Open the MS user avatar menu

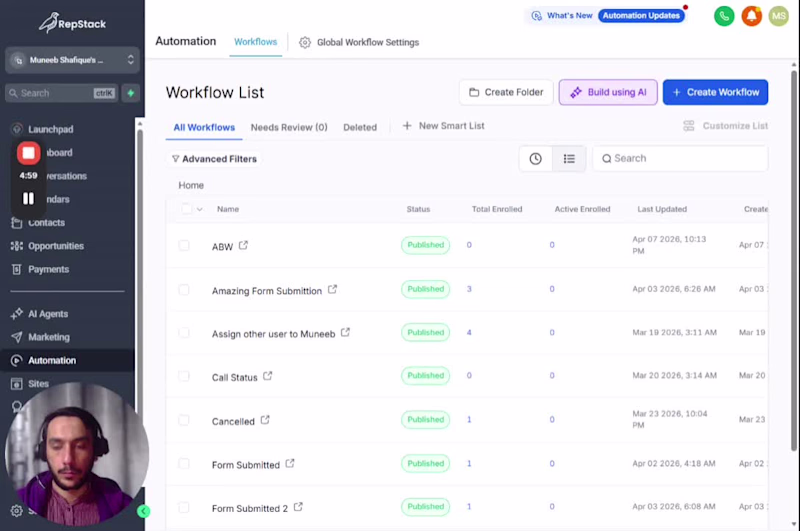click(779, 16)
